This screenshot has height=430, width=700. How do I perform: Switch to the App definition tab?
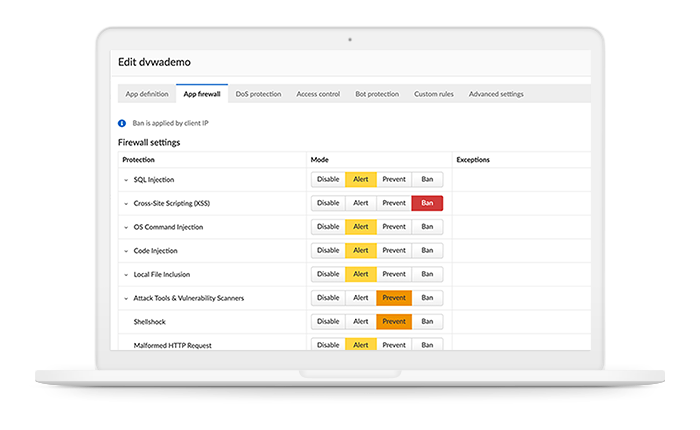point(147,94)
